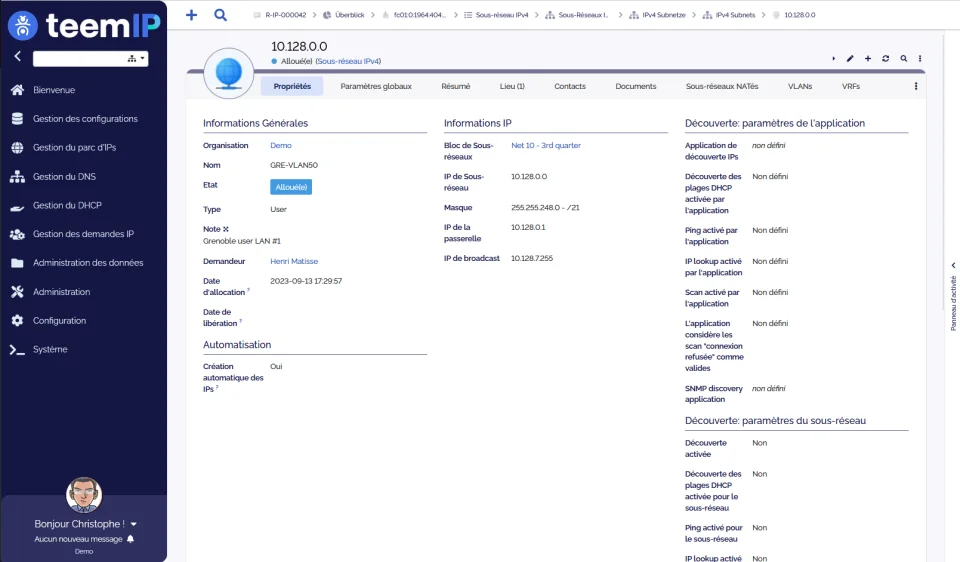Collapse the left navigation menu arrow
This screenshot has width=960, height=562.
coord(17,56)
